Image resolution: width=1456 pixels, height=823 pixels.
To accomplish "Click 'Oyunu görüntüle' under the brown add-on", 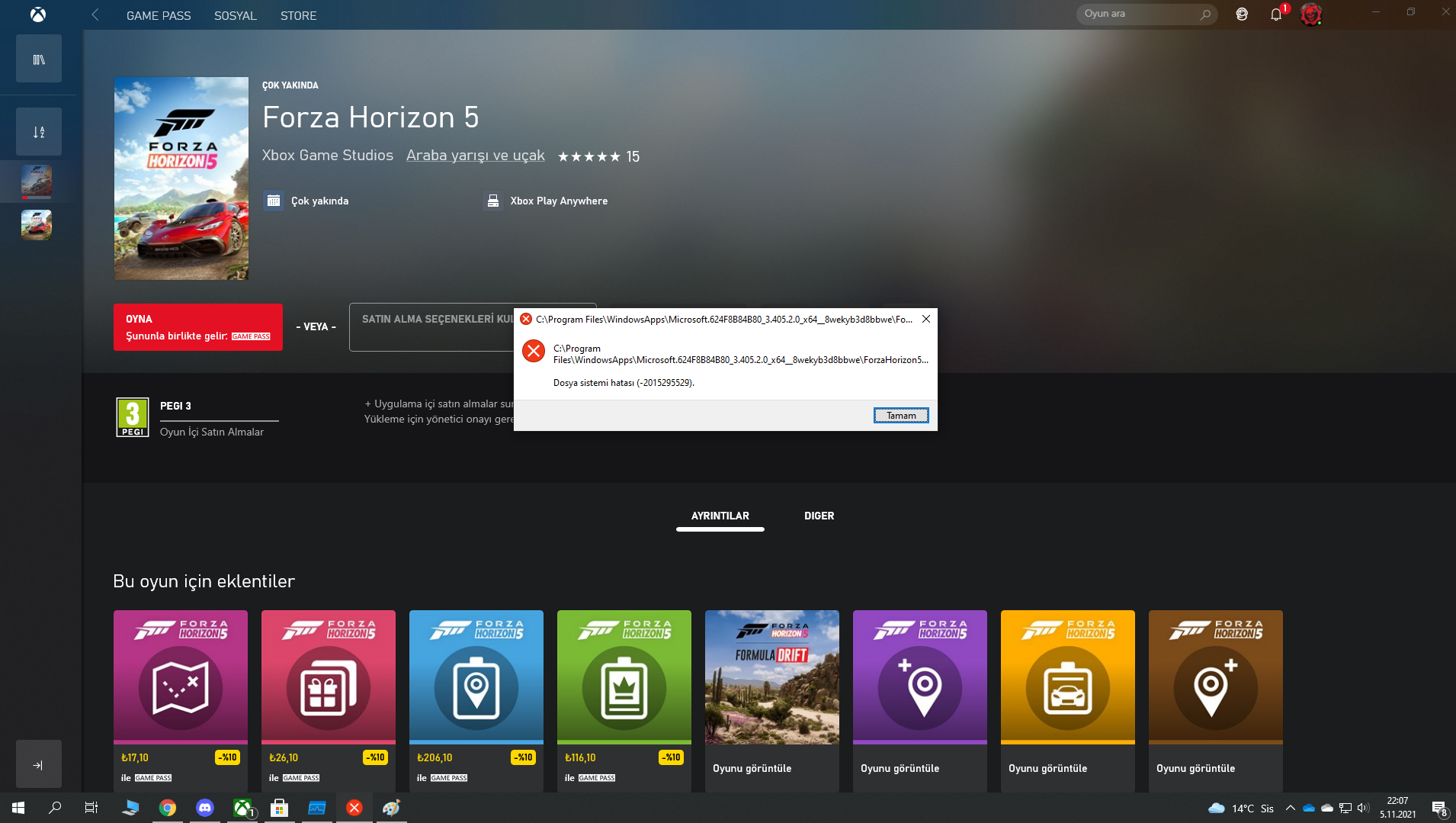I will [x=1196, y=769].
